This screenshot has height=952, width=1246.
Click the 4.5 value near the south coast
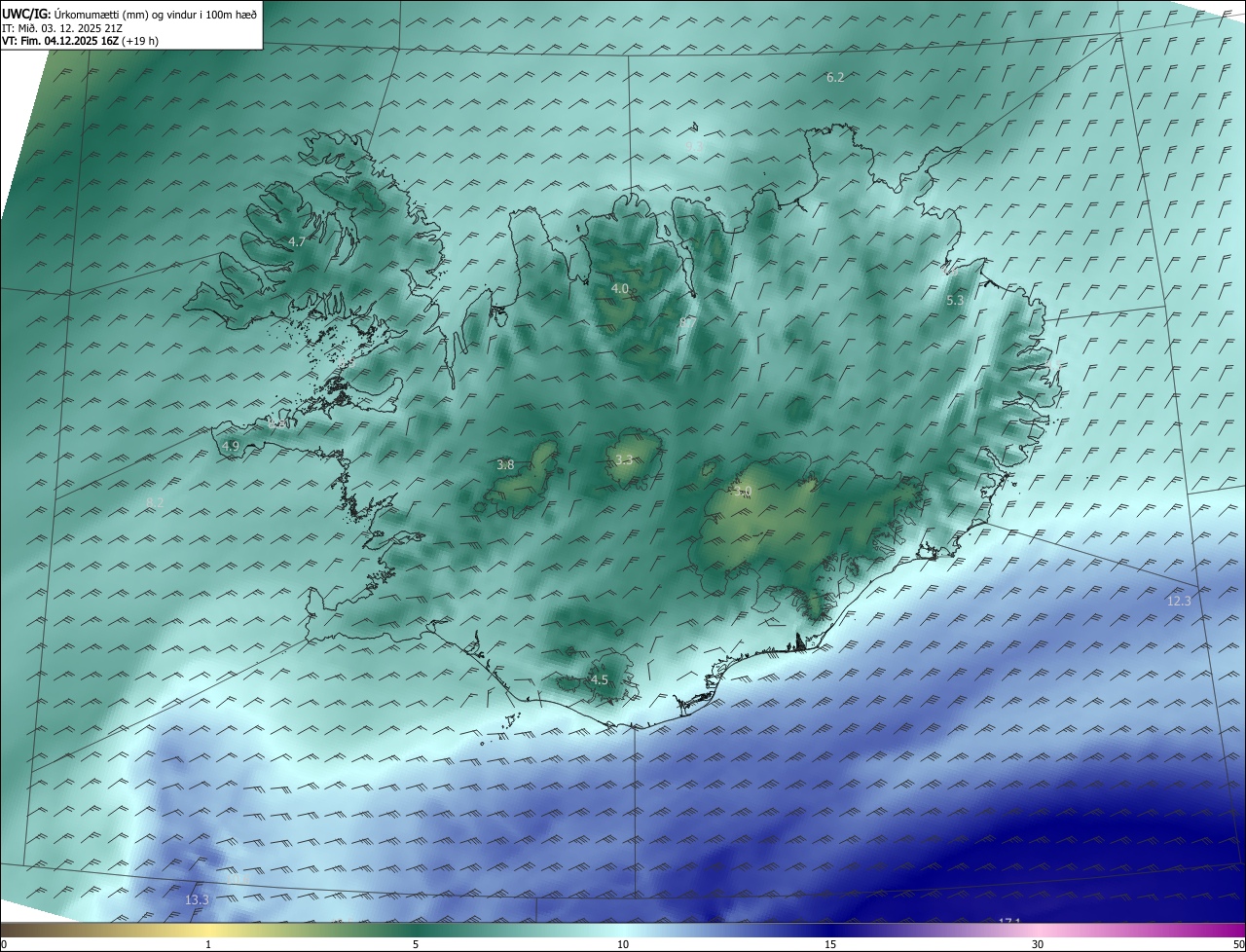[x=600, y=680]
